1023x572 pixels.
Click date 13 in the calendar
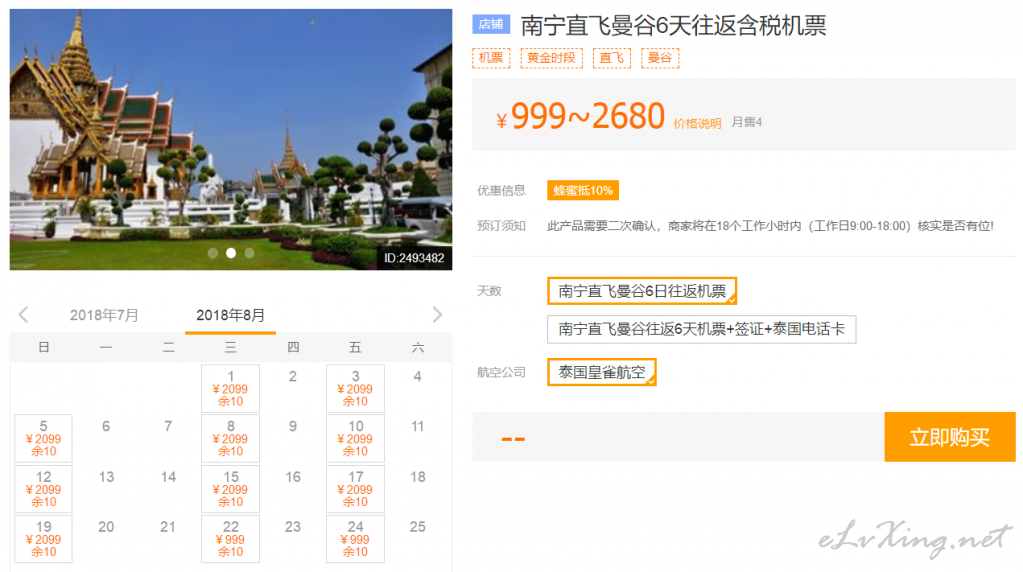click(106, 477)
